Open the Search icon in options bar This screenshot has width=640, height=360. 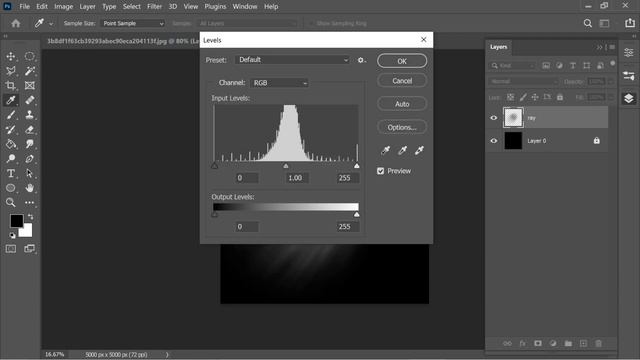click(x=588, y=23)
